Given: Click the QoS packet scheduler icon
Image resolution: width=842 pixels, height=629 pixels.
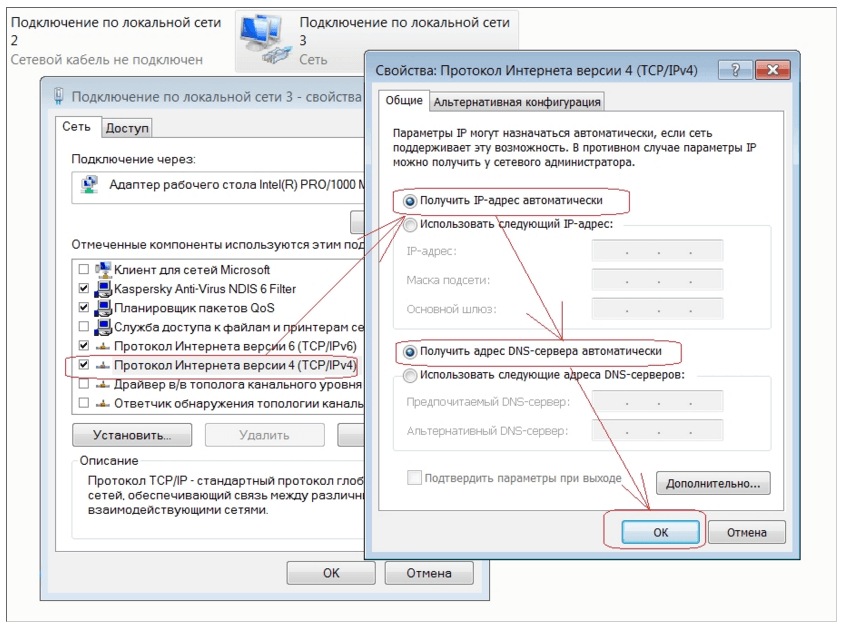Looking at the screenshot, I should (102, 308).
